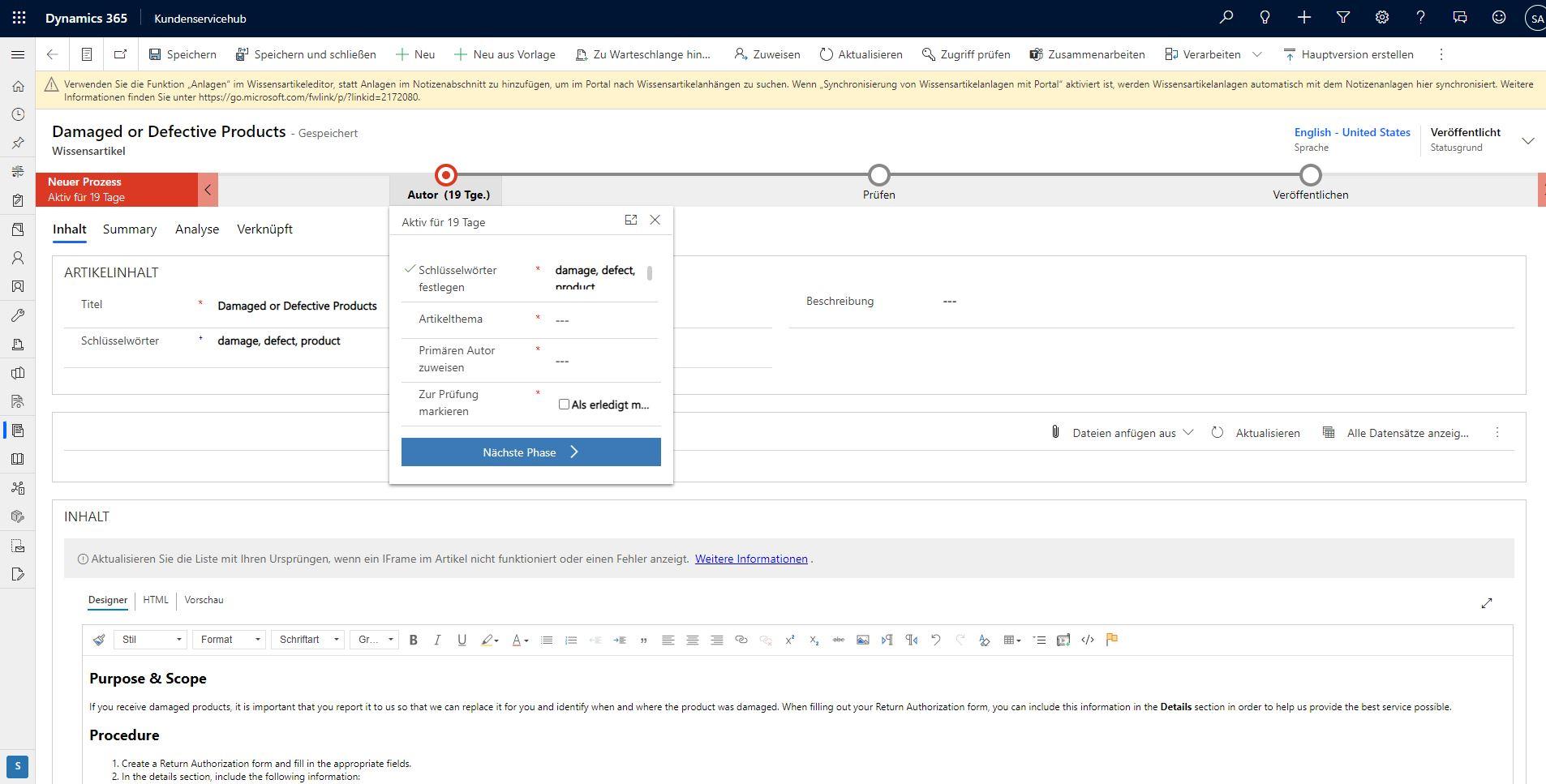Open the Schriftart font dropdown
Image resolution: width=1546 pixels, height=784 pixels.
[x=308, y=640]
